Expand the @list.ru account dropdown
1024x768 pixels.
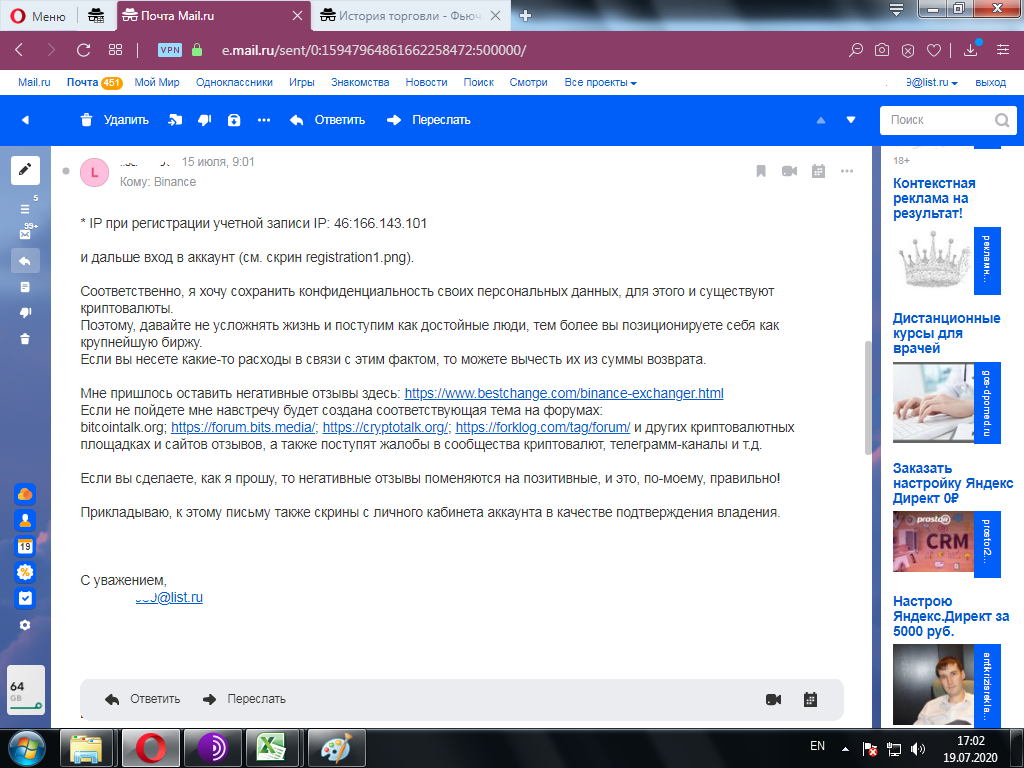coord(932,82)
